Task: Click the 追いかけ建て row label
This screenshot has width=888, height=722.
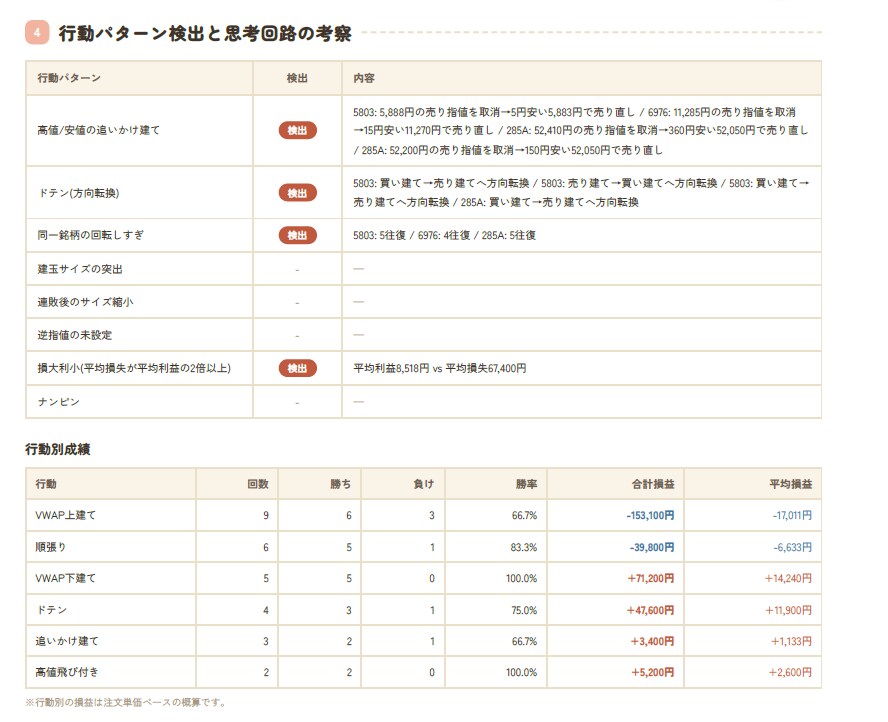Action: pos(67,641)
